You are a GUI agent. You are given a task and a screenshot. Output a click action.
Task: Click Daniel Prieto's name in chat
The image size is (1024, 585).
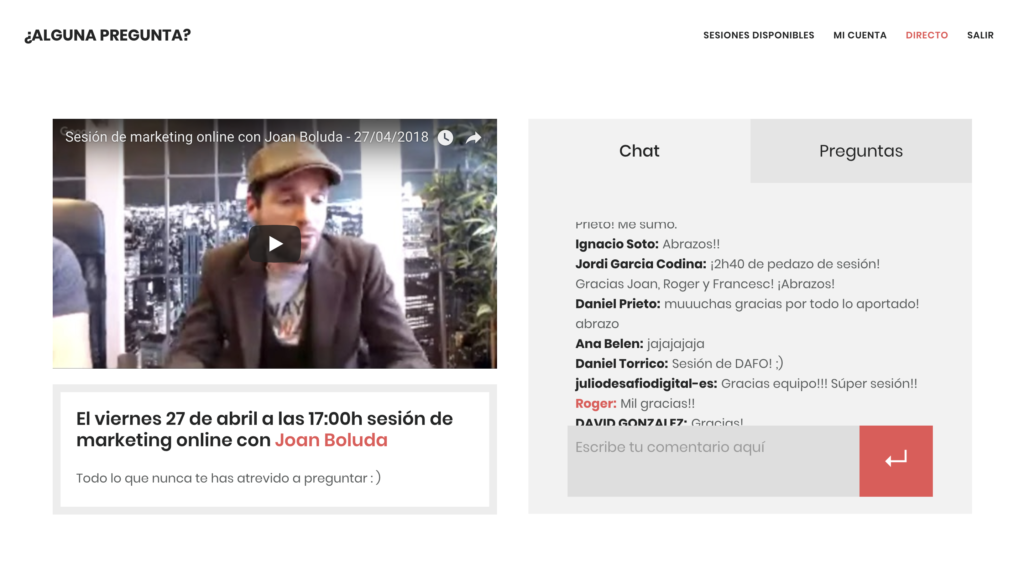coord(617,304)
